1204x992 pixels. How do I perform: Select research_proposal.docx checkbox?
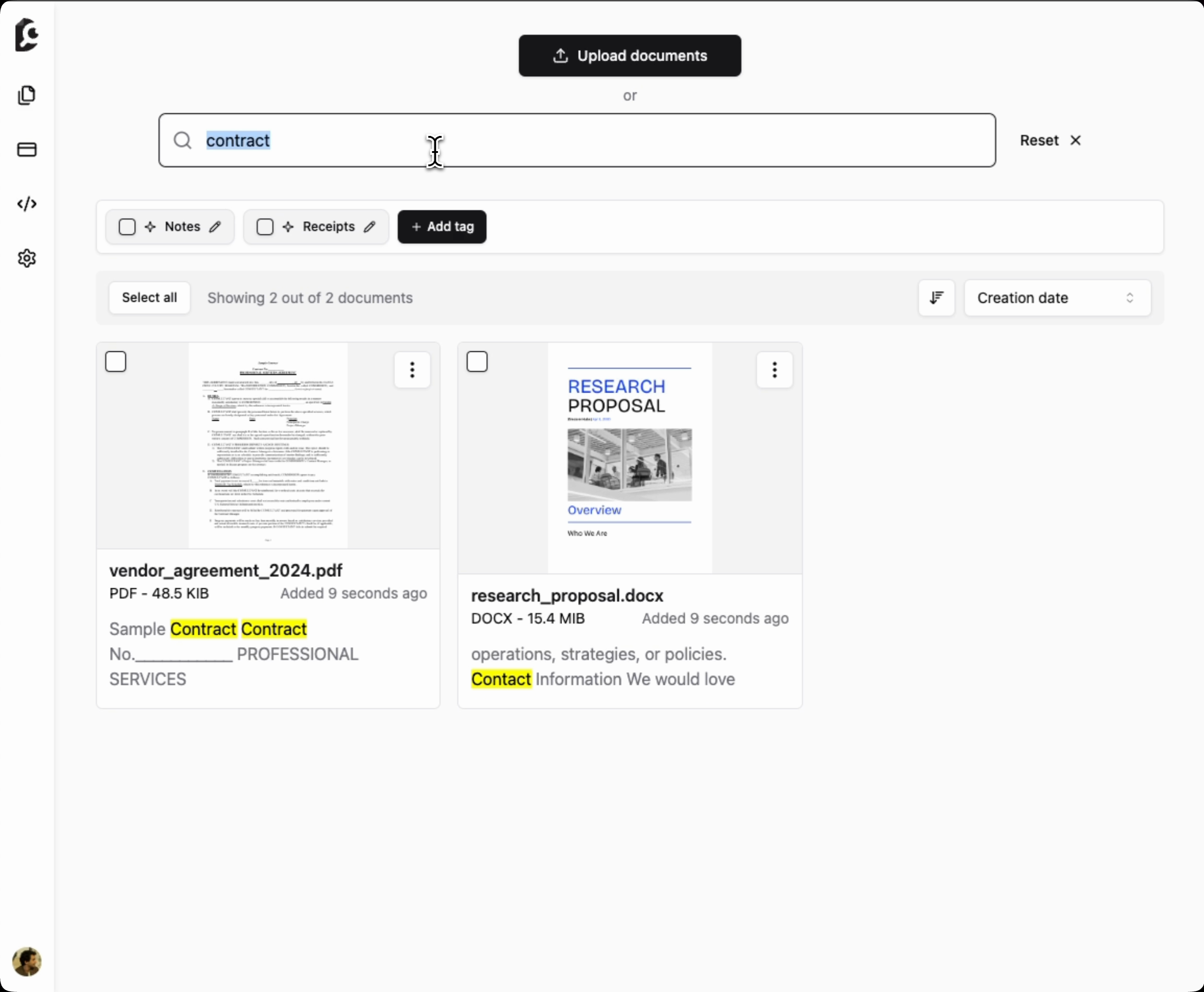click(477, 362)
